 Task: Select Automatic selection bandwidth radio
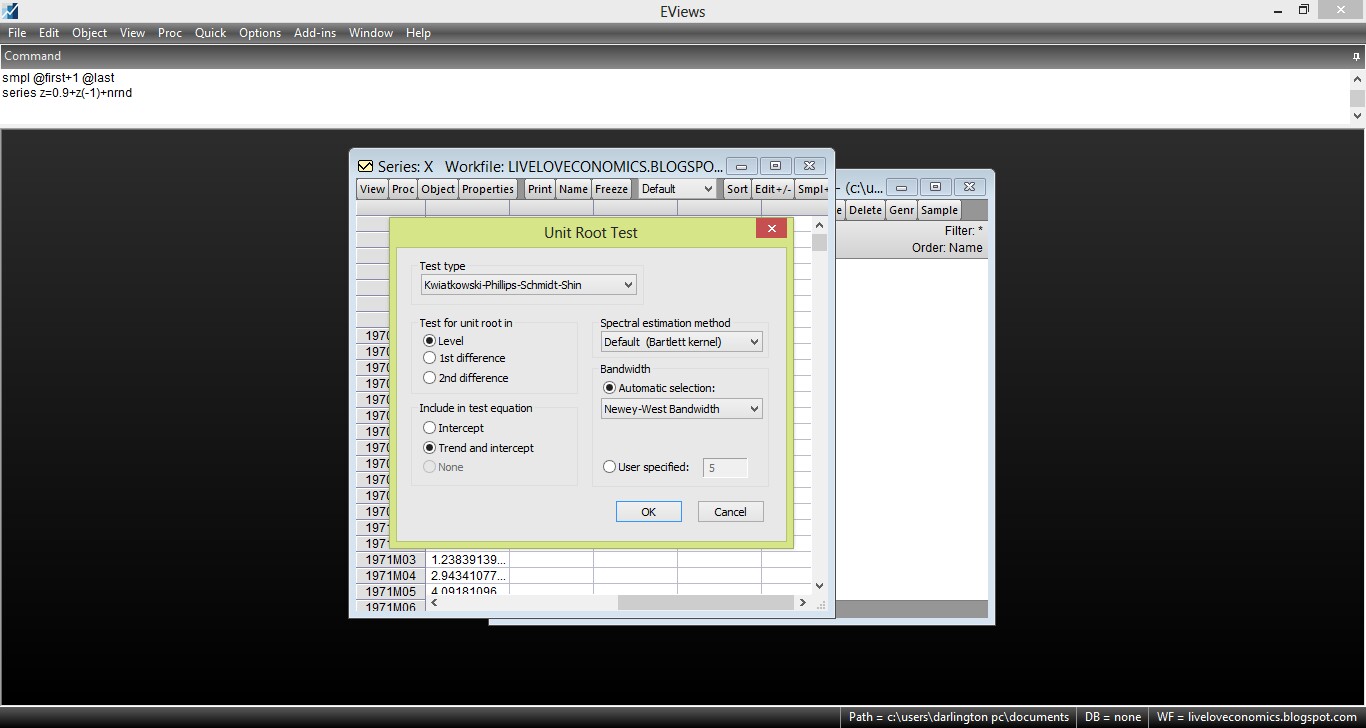pyautogui.click(x=610, y=388)
